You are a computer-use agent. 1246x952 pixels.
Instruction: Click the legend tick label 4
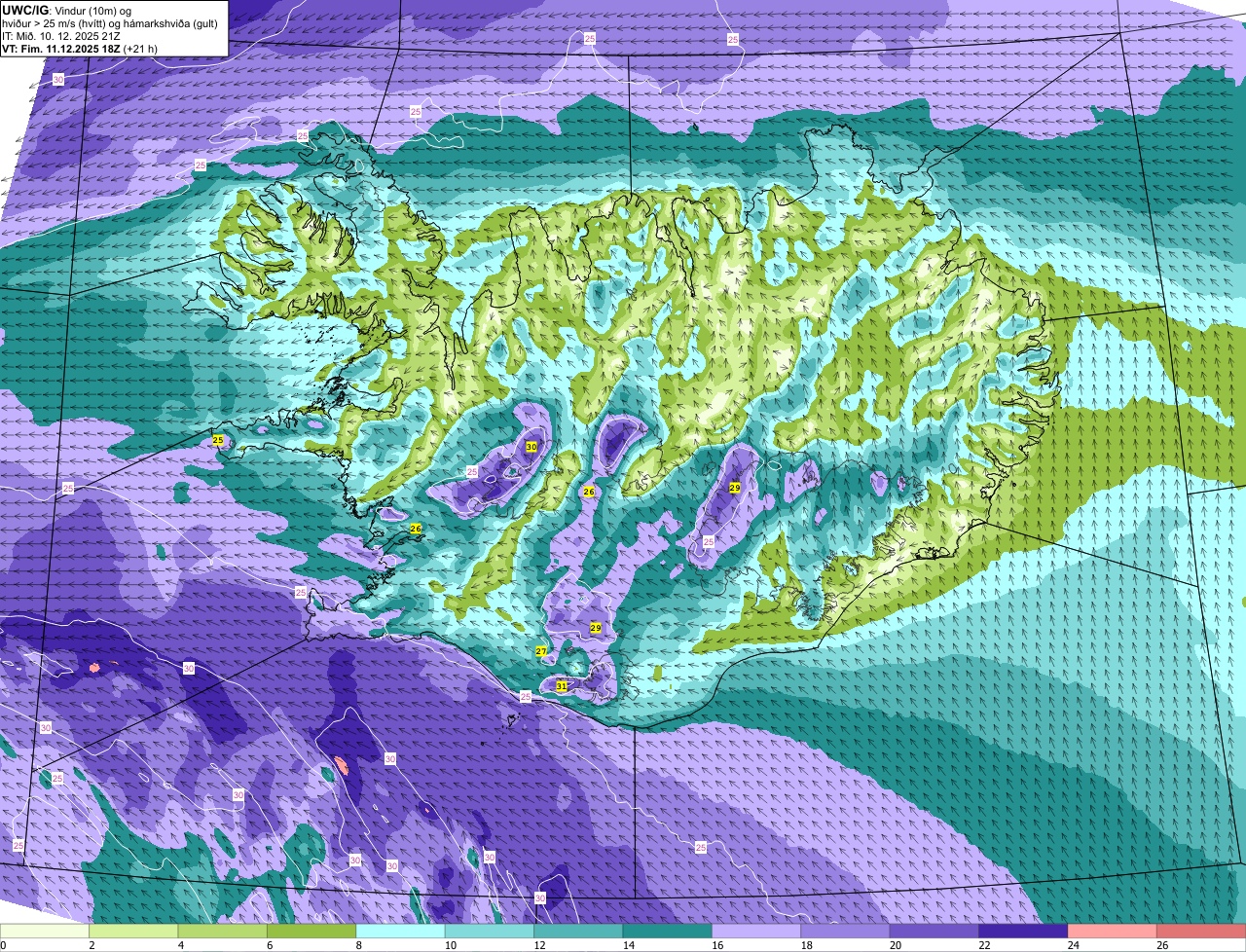[180, 945]
